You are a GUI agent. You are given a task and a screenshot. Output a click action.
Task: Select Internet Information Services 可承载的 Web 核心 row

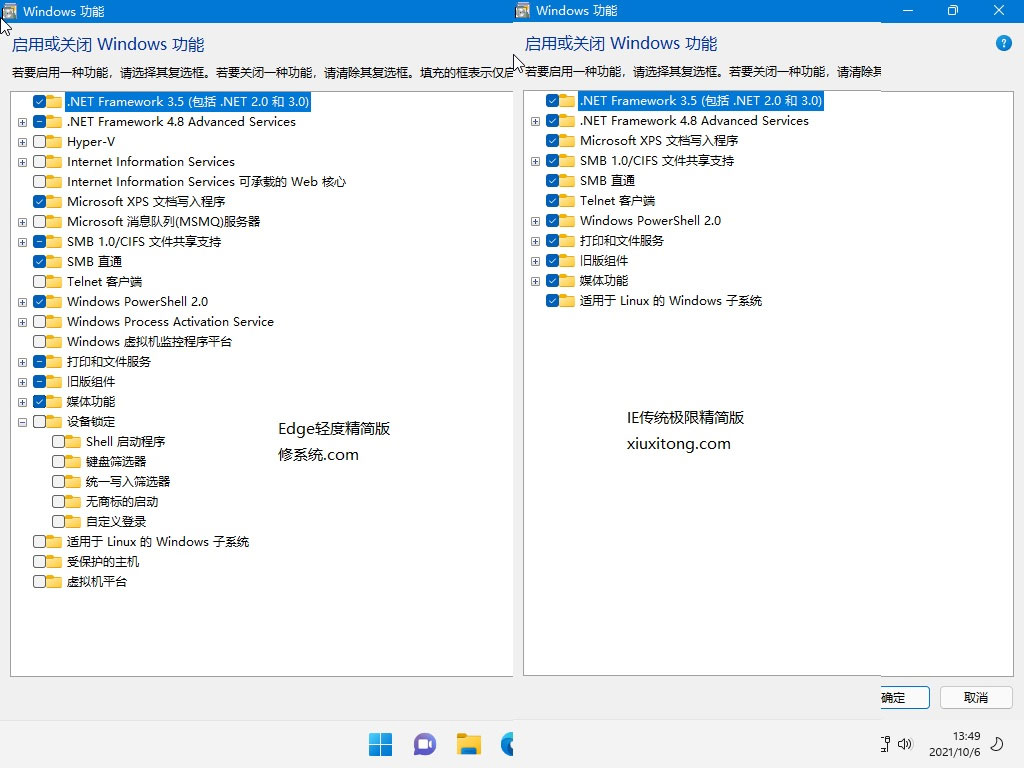pos(206,182)
